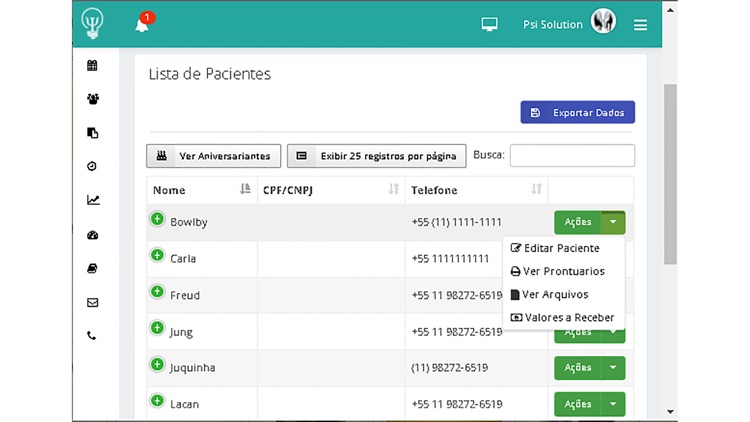
Task: Click the scrollbar up arrow
Action: click(x=670, y=10)
